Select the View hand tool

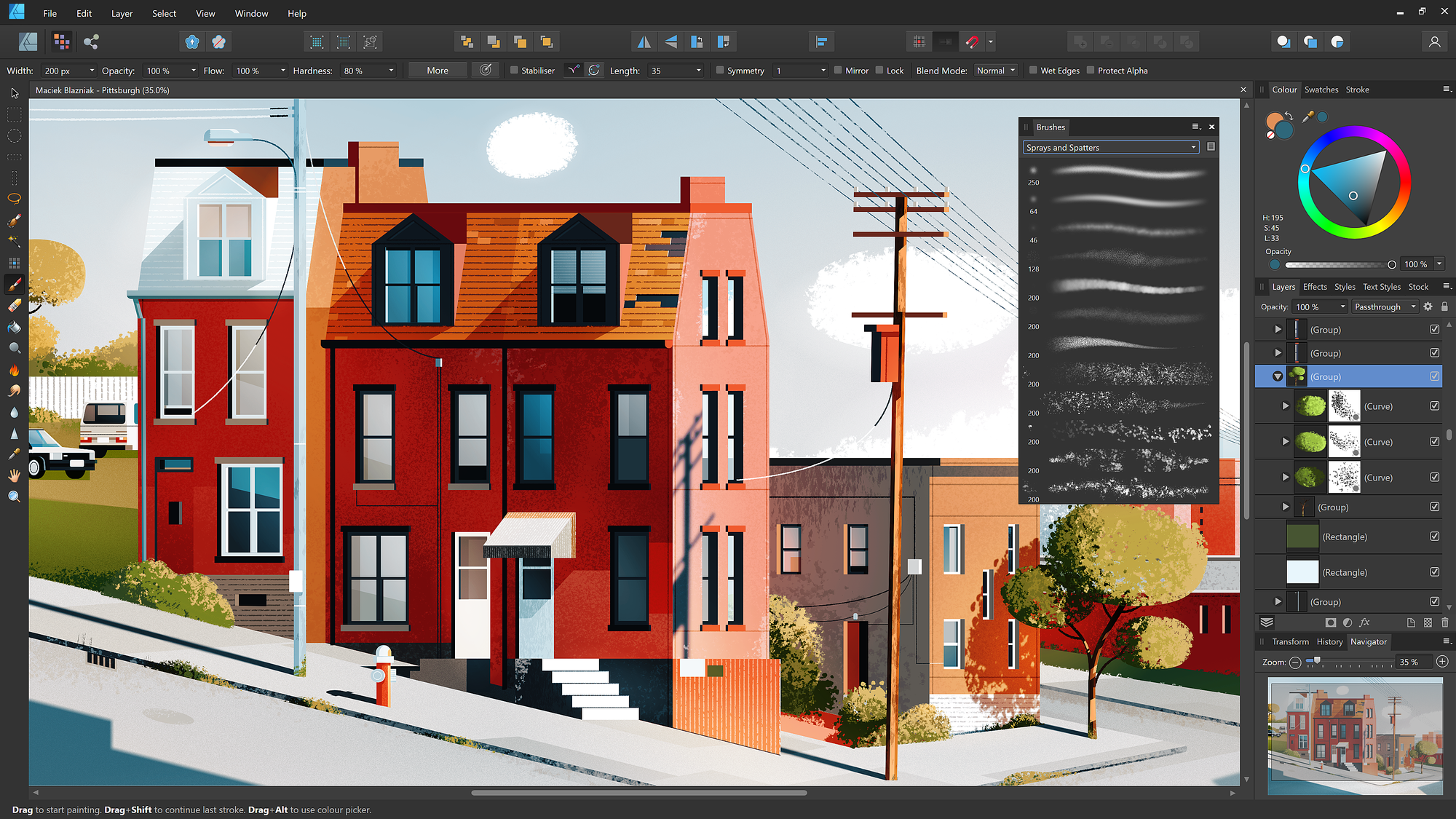(x=15, y=475)
